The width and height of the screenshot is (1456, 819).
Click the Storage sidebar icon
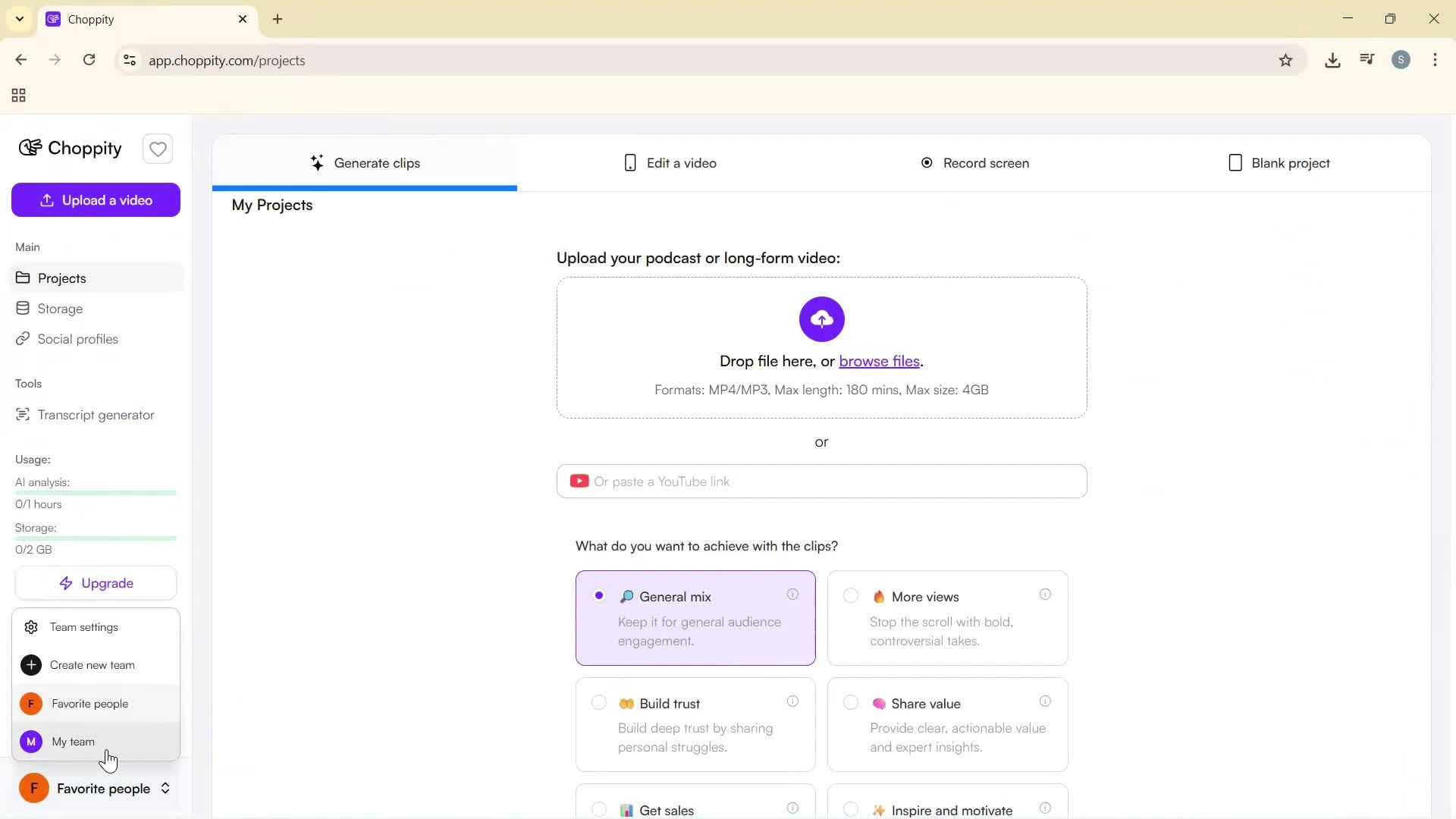point(23,309)
